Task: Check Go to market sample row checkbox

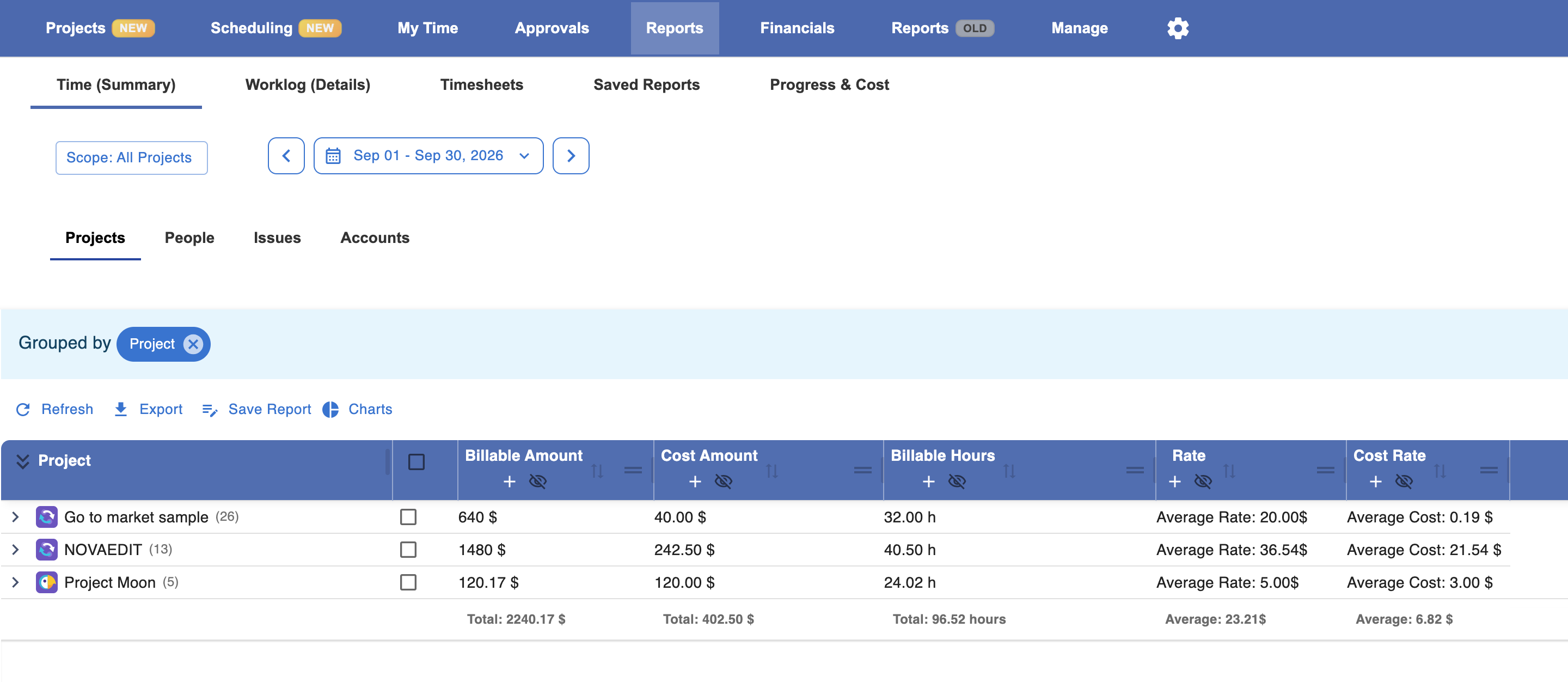Action: 408,517
